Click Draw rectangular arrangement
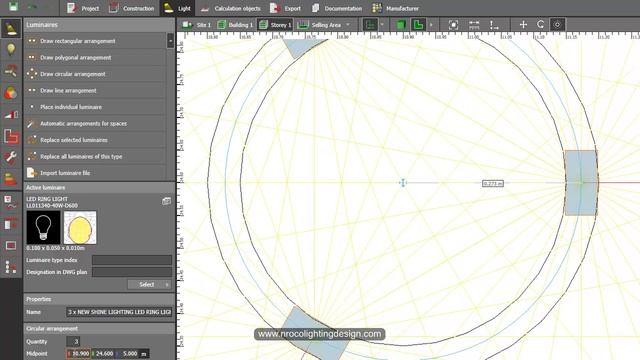 95,41
